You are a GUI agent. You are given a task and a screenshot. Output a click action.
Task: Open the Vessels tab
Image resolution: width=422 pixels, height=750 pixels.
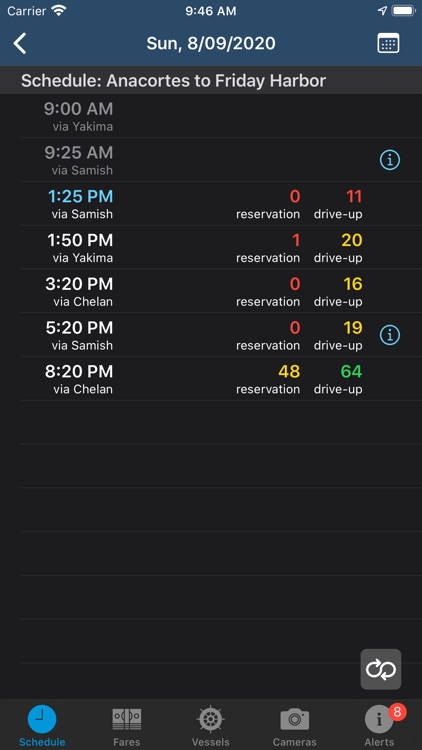point(211,727)
